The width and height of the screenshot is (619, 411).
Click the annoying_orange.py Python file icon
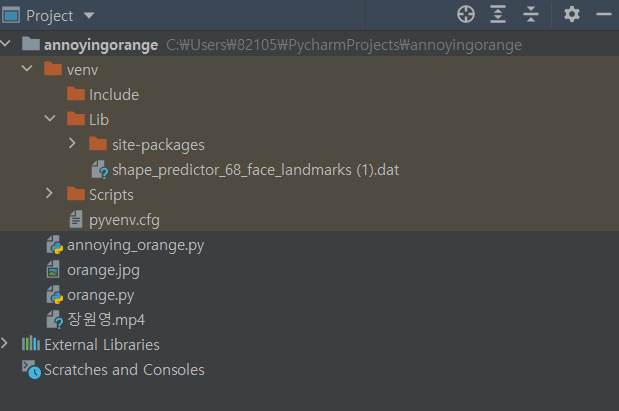pyautogui.click(x=53, y=245)
